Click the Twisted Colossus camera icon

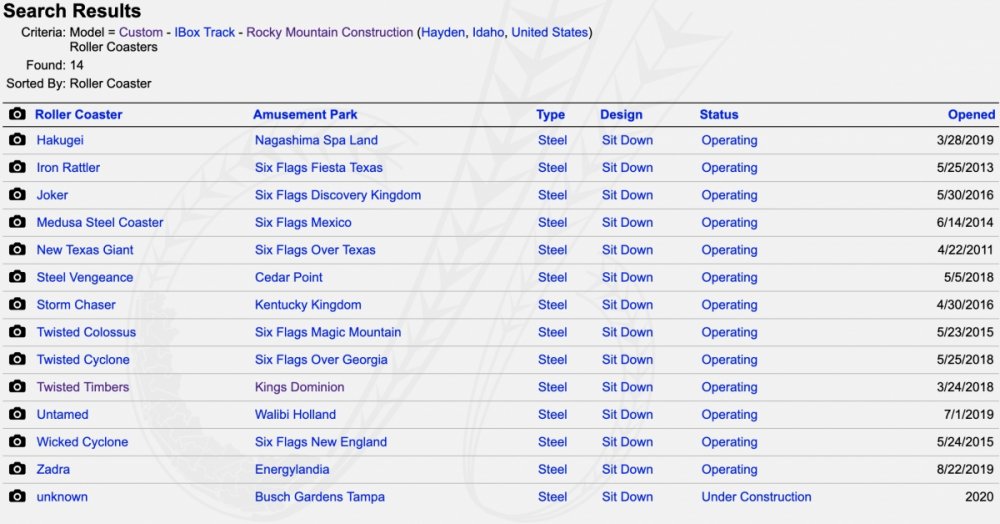tap(17, 332)
